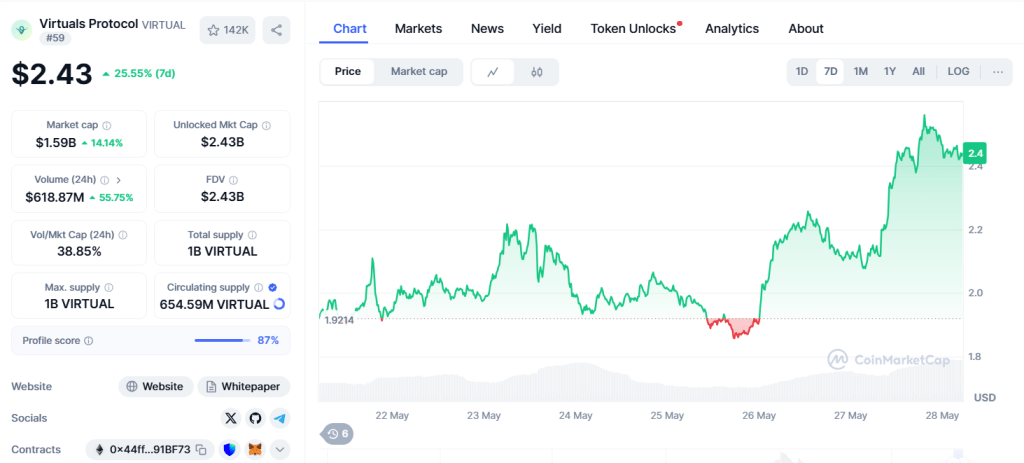
Task: Open the Telegram social icon
Action: (x=279, y=418)
